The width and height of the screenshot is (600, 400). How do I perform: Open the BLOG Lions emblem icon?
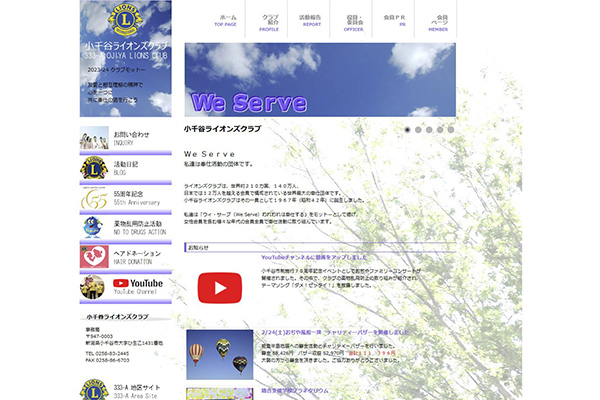94,168
